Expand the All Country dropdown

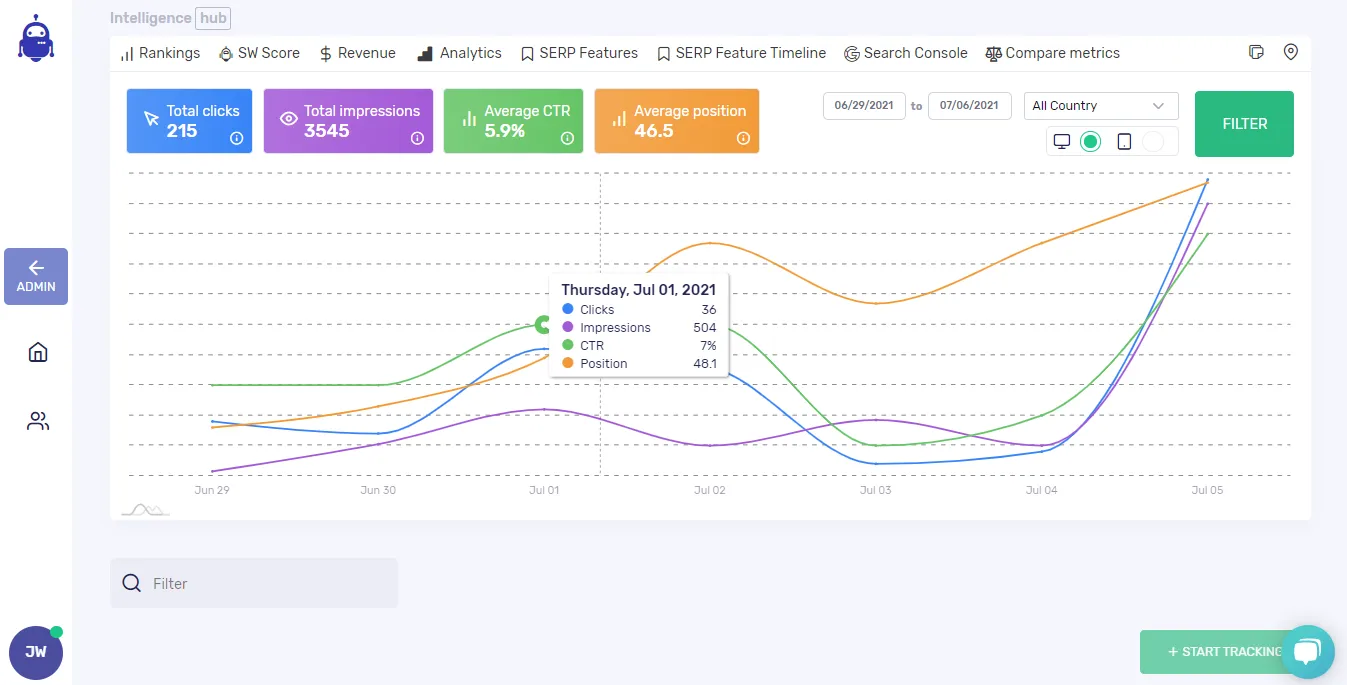pyautogui.click(x=1100, y=106)
